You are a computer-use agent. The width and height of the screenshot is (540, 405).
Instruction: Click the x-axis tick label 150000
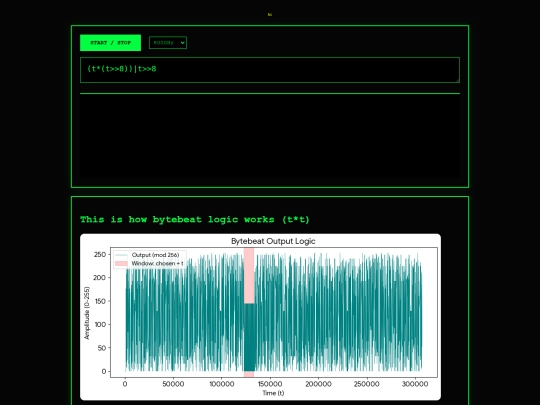270,384
